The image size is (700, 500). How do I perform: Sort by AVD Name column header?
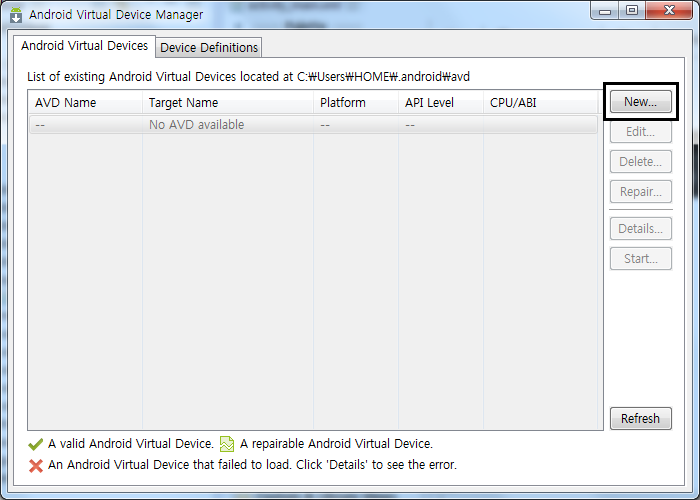pos(85,103)
